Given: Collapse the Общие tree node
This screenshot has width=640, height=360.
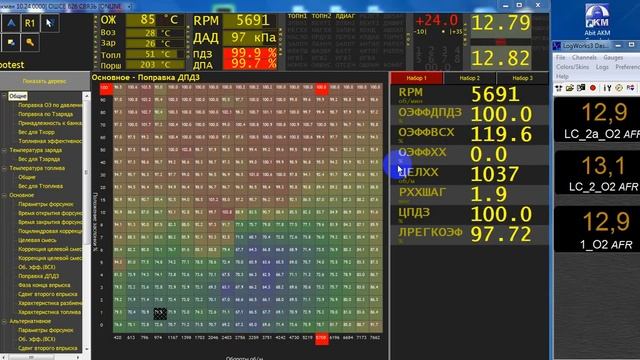Looking at the screenshot, I should pyautogui.click(x=4, y=96).
